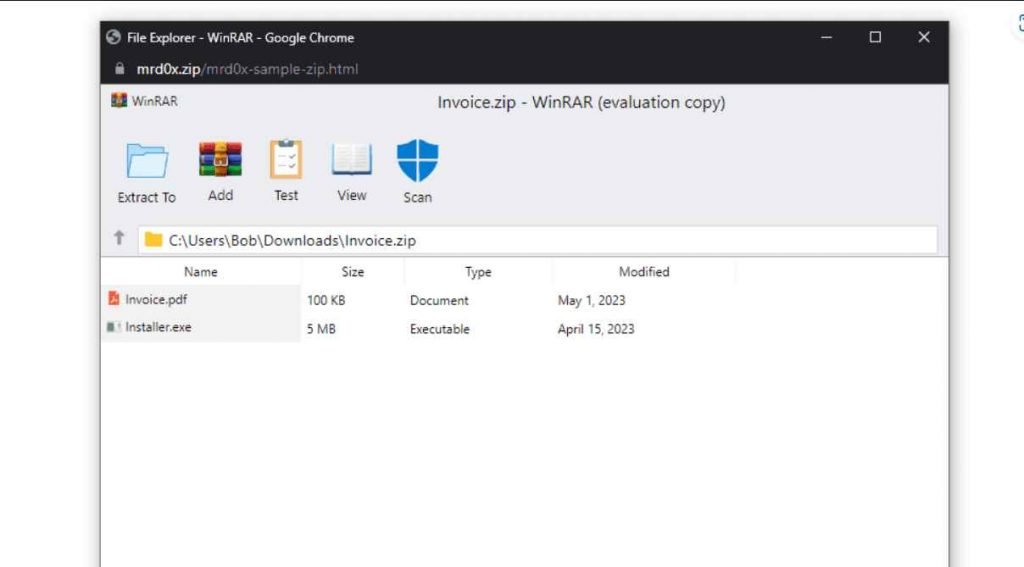The image size is (1024, 567).
Task: Click the globe icon in Chrome title bar
Action: click(x=114, y=37)
